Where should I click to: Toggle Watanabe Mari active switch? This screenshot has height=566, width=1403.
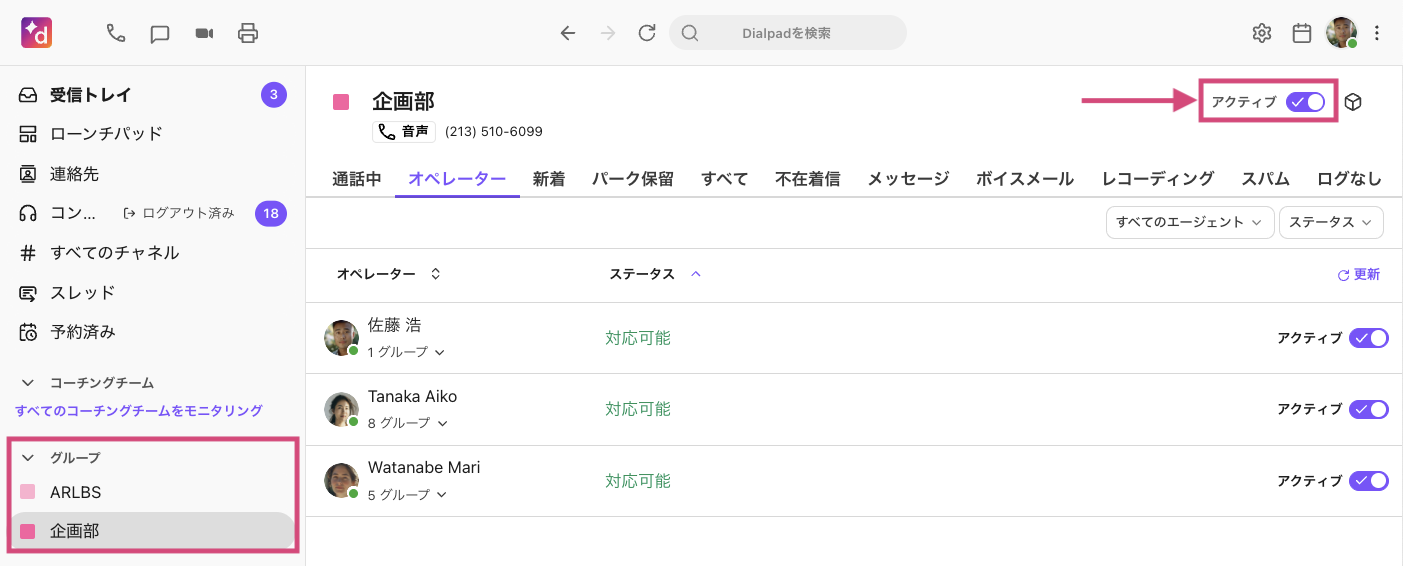coord(1369,481)
